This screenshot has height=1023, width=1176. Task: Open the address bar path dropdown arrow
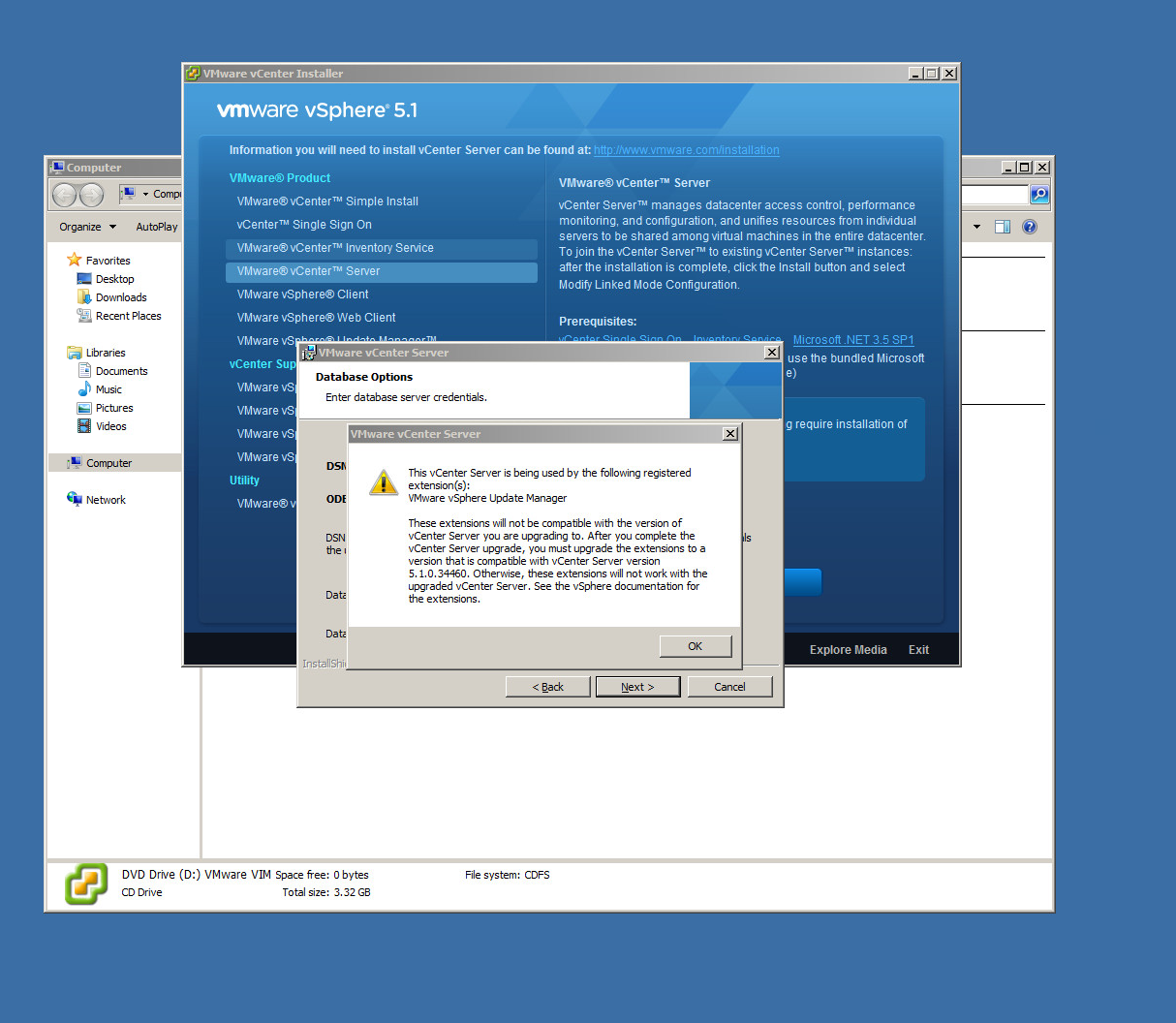coord(145,194)
